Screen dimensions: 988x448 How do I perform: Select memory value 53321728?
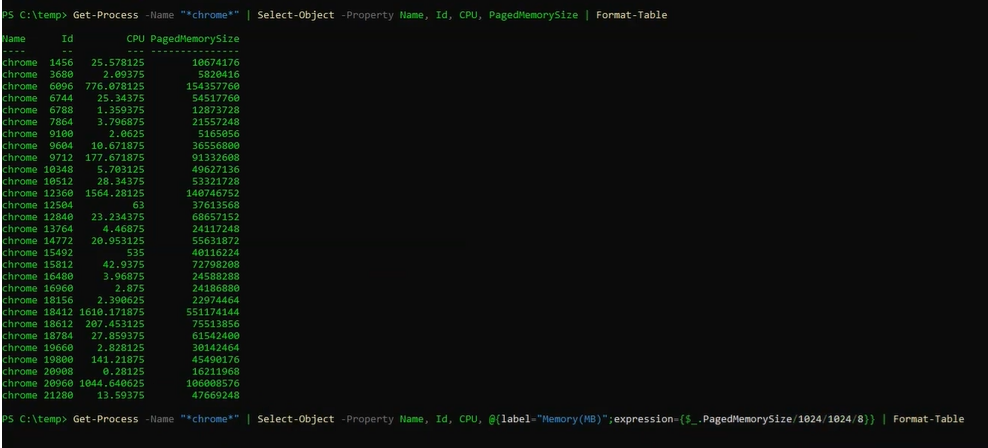click(215, 181)
